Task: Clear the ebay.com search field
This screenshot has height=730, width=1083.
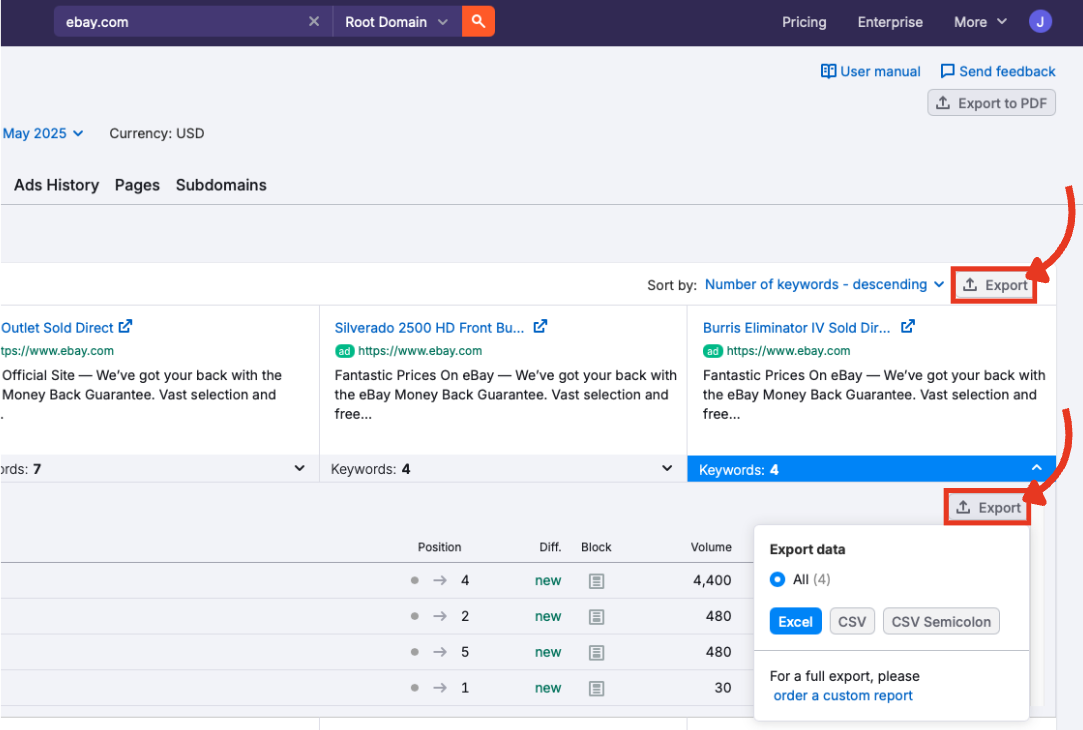Action: (x=314, y=21)
